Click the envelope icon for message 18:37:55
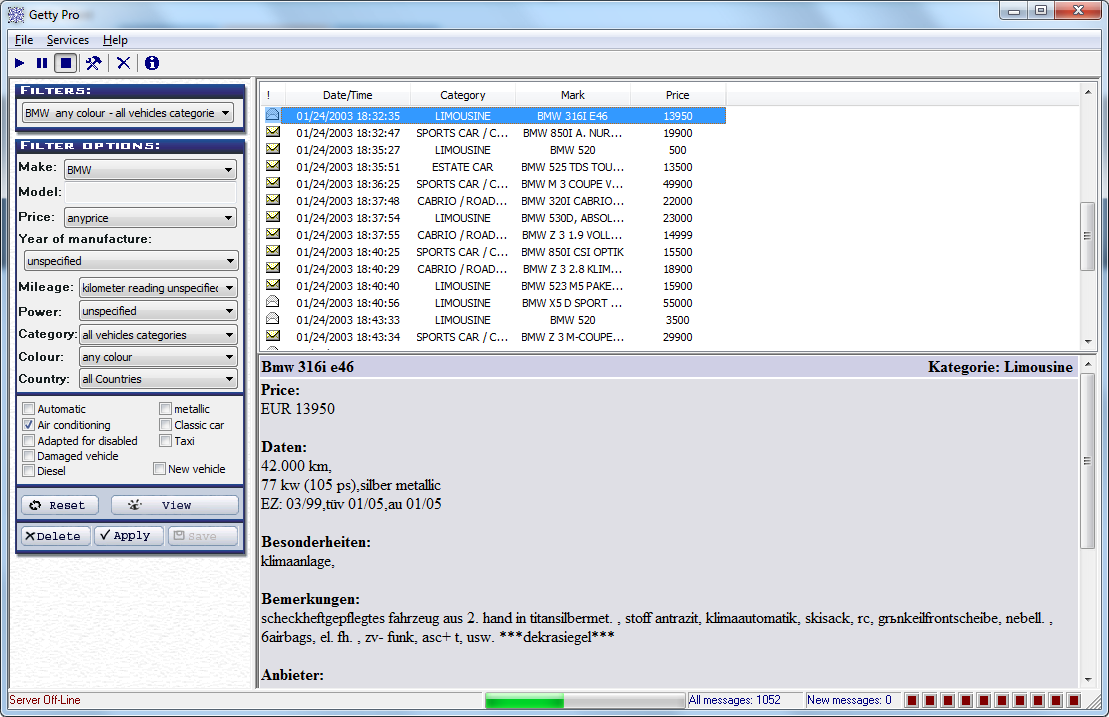This screenshot has height=717, width=1109. point(272,234)
